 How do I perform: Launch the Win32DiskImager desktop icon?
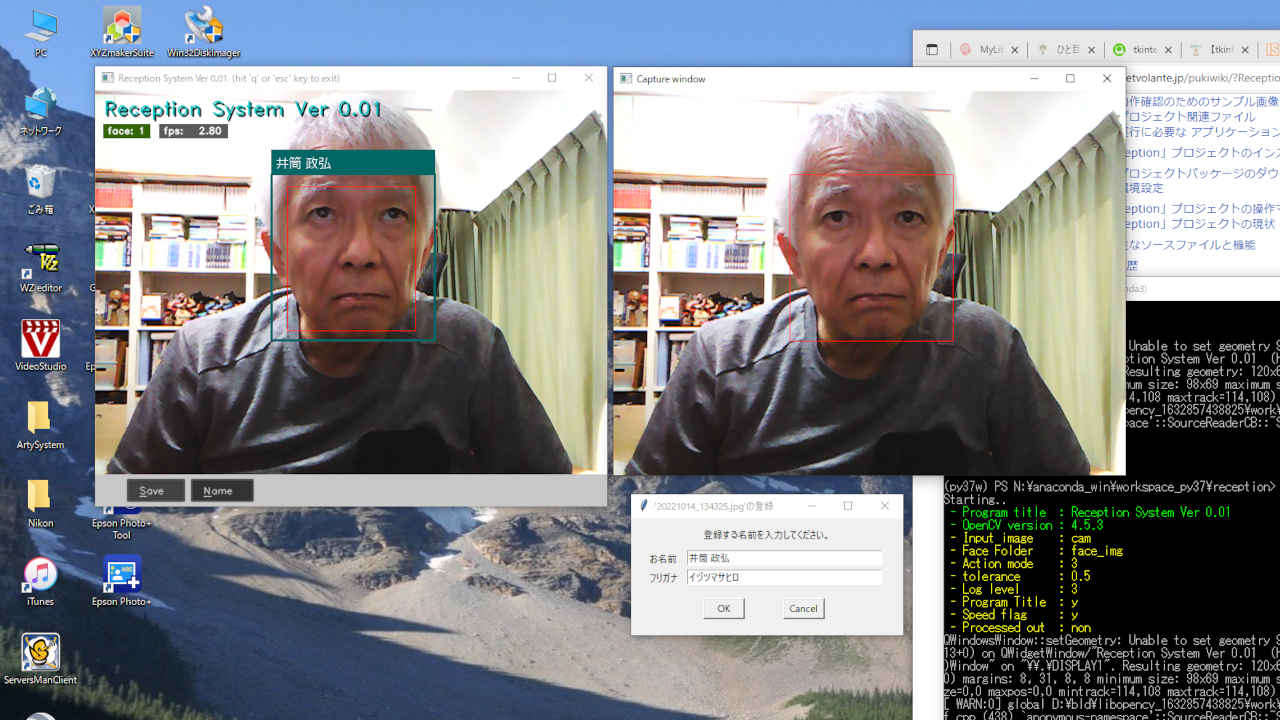click(203, 30)
